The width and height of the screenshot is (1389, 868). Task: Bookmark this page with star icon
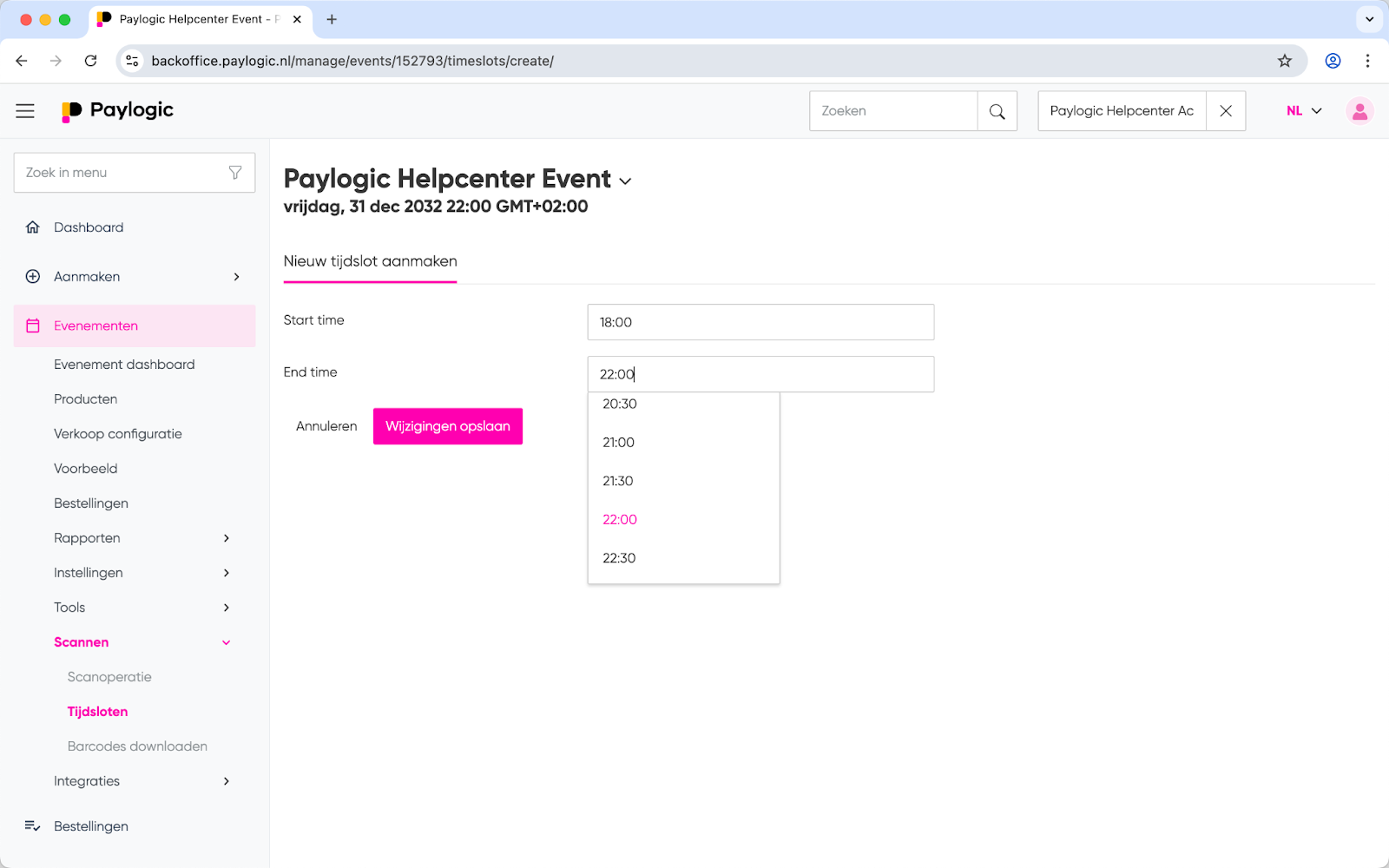click(1285, 61)
